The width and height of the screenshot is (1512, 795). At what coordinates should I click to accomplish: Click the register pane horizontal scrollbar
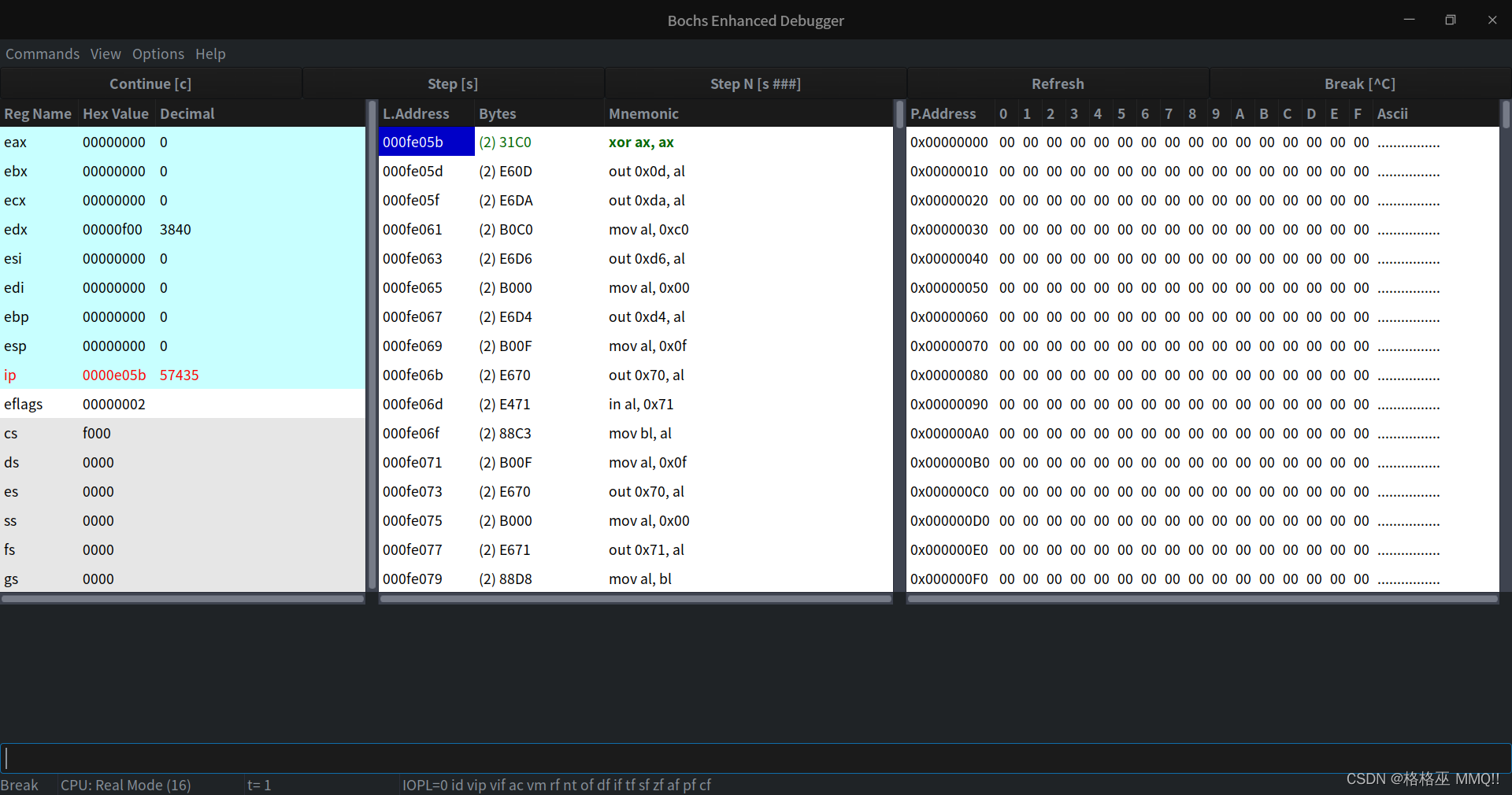click(x=183, y=599)
